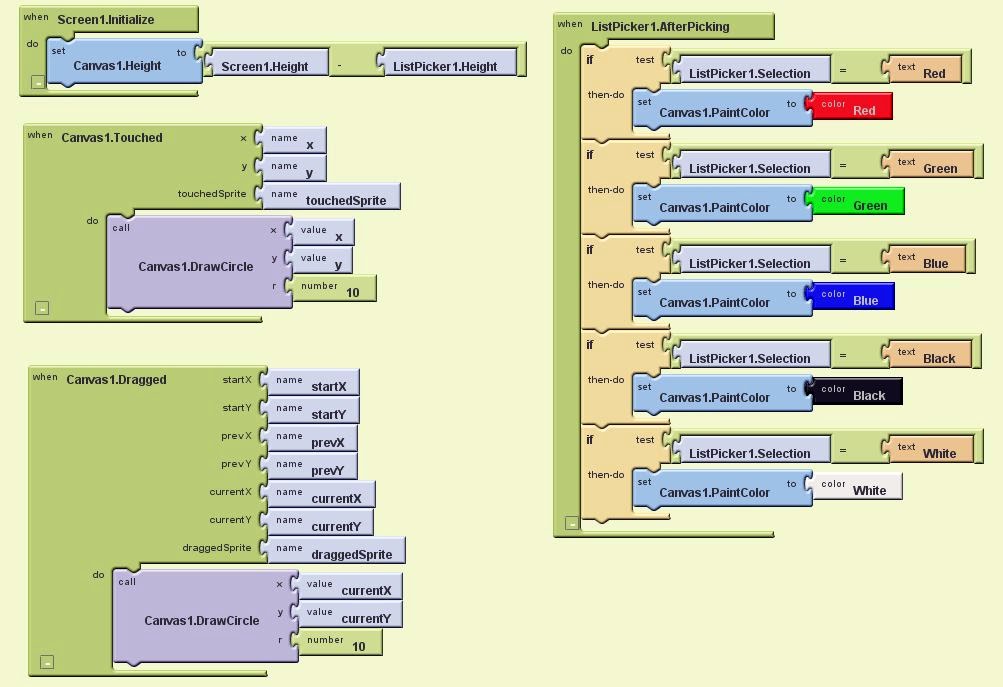Click the ListPicker1.Height value block
Image resolution: width=1003 pixels, height=687 pixels.
(446, 64)
